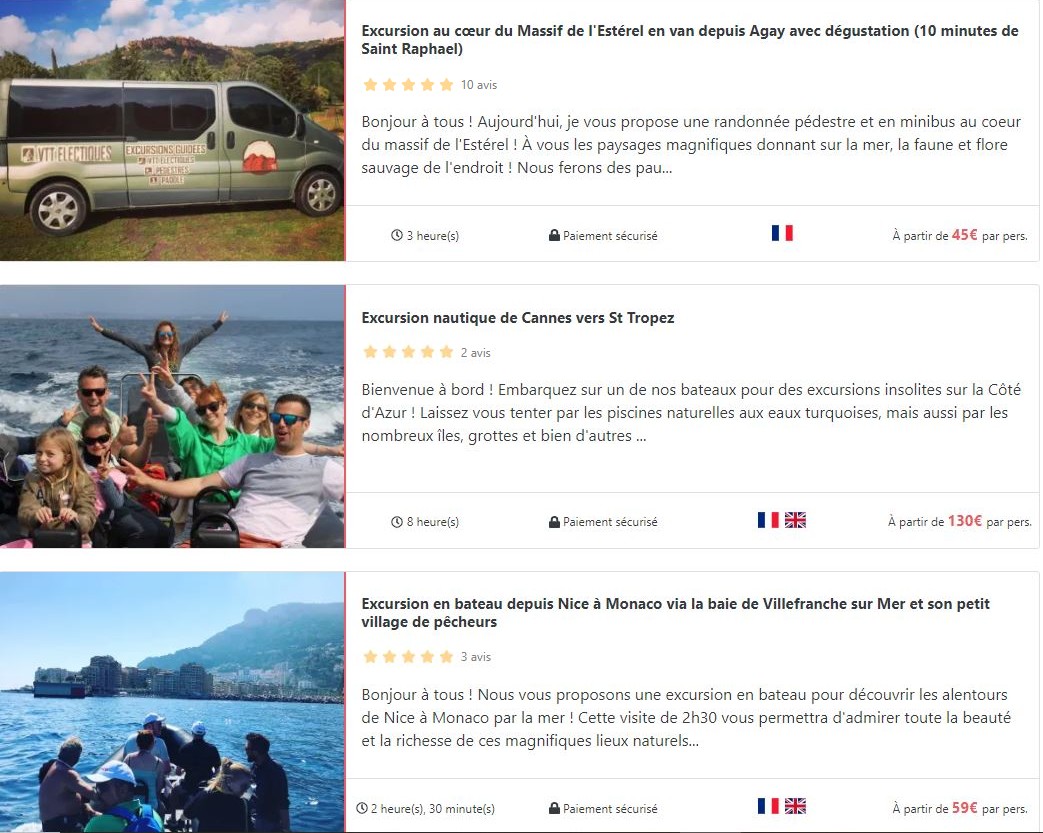The image size is (1043, 833).
Task: Click the padlock icon in the Cannes listing
Action: (554, 522)
